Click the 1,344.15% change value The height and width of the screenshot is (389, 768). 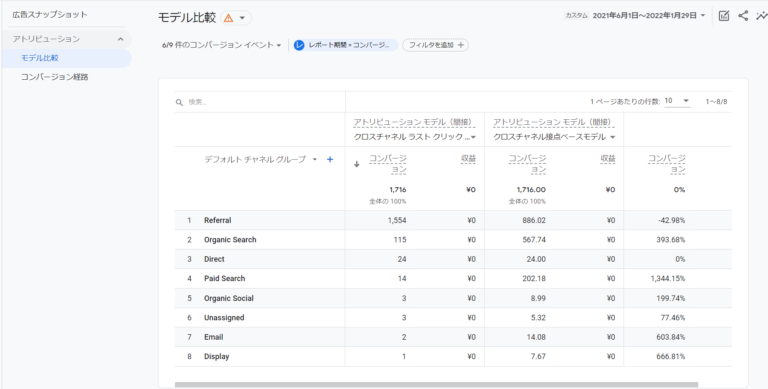tap(668, 278)
